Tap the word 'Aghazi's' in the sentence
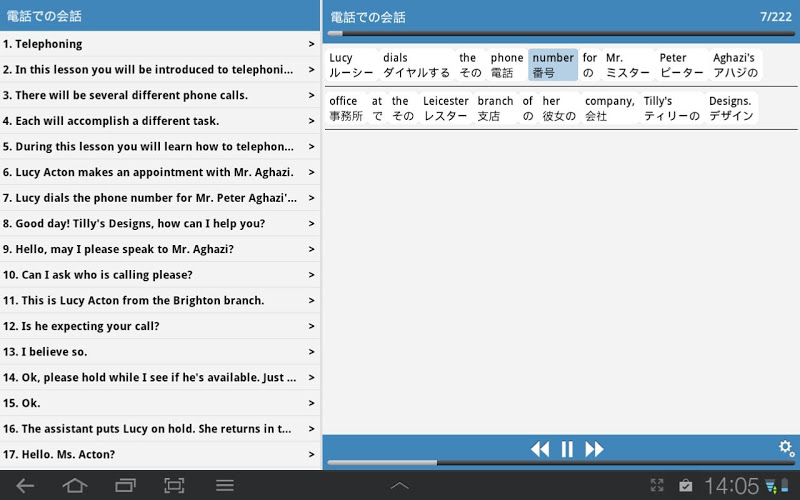The height and width of the screenshot is (500, 800). (x=735, y=65)
